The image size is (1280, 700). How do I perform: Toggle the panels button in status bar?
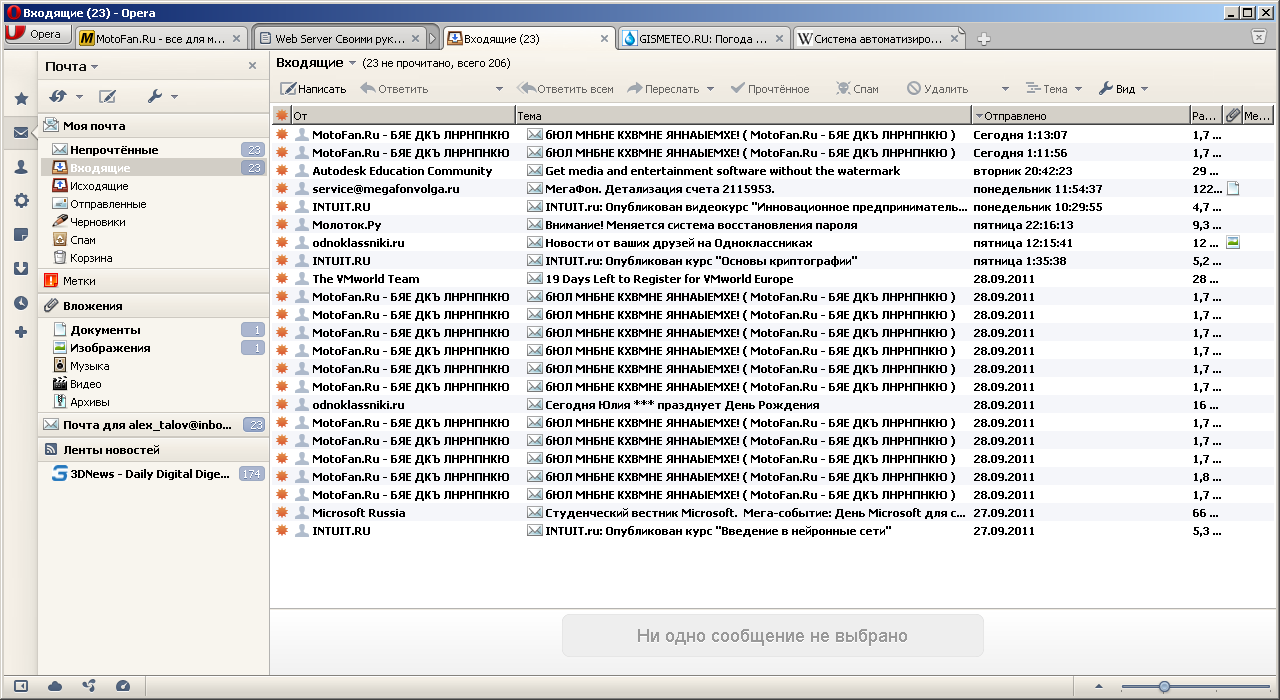point(20,686)
